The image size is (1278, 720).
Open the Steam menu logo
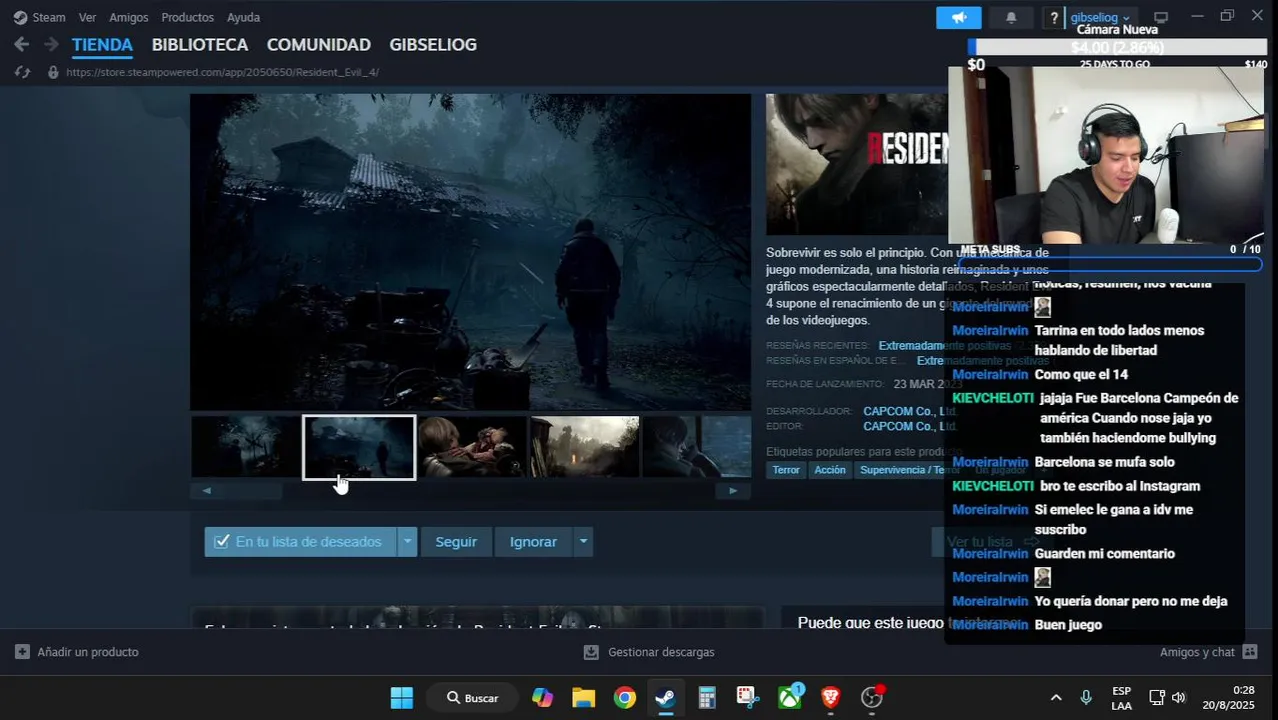coord(20,17)
